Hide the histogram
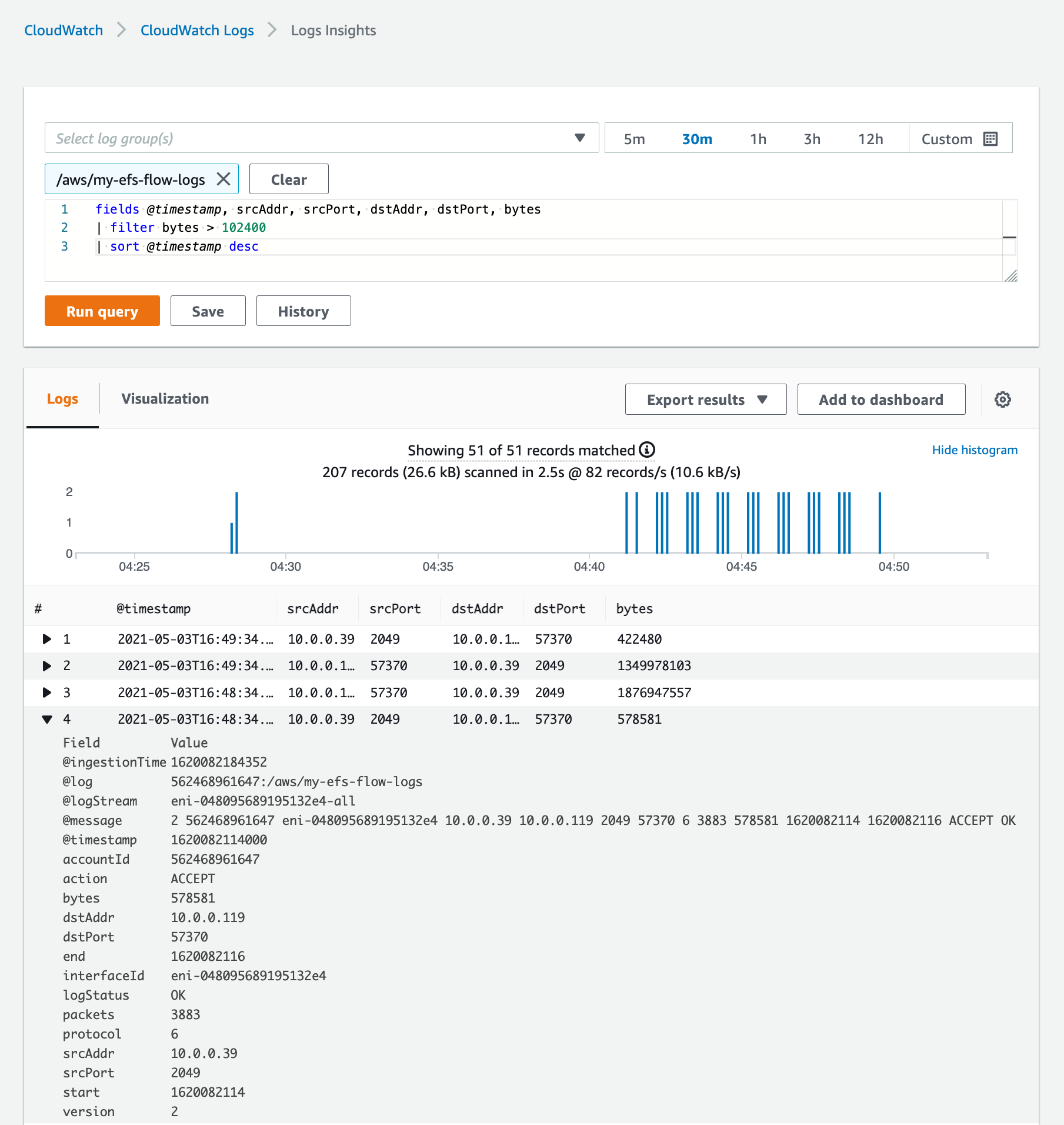The height and width of the screenshot is (1125, 1064). click(x=974, y=450)
